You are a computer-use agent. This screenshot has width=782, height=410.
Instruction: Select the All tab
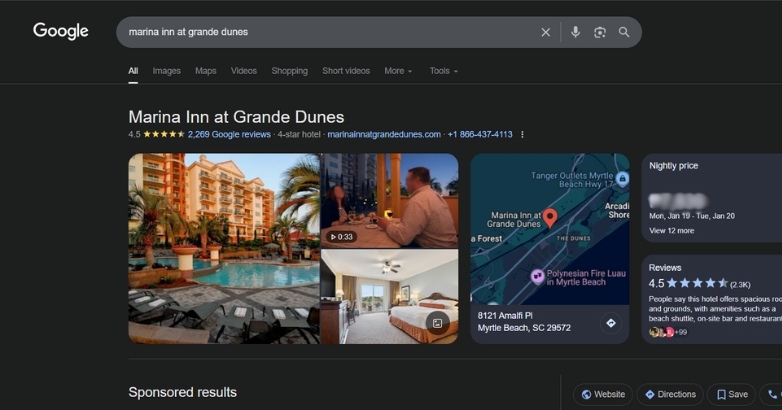[133, 71]
